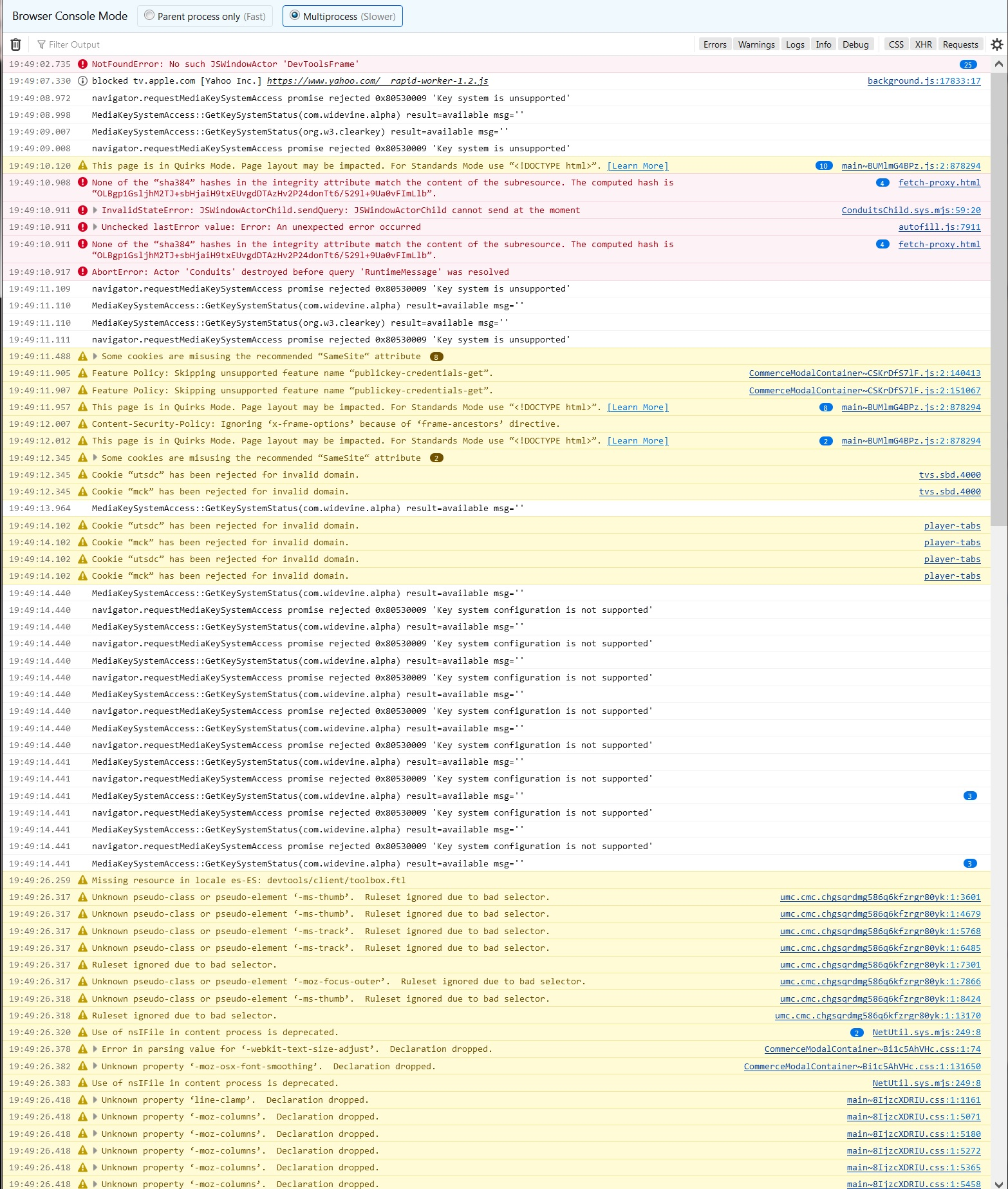Click warning icon on 19:49:11.488 cookies row

[x=82, y=357]
